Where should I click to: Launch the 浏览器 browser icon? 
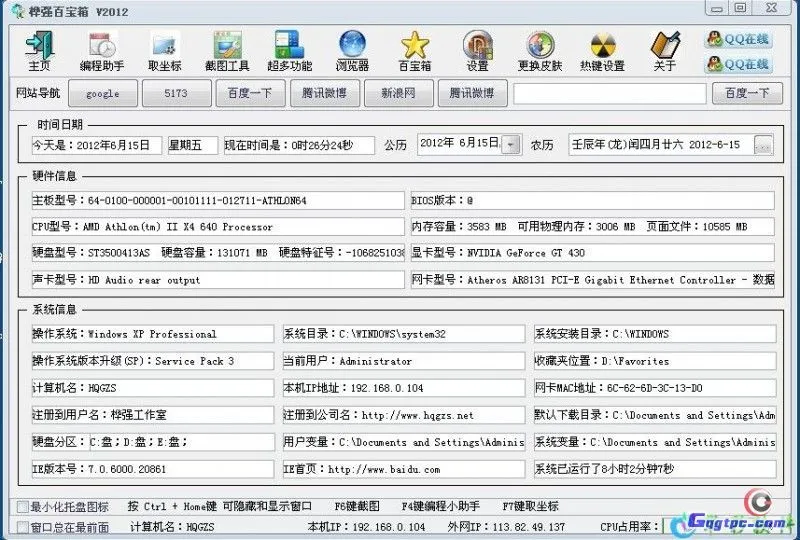coord(352,51)
